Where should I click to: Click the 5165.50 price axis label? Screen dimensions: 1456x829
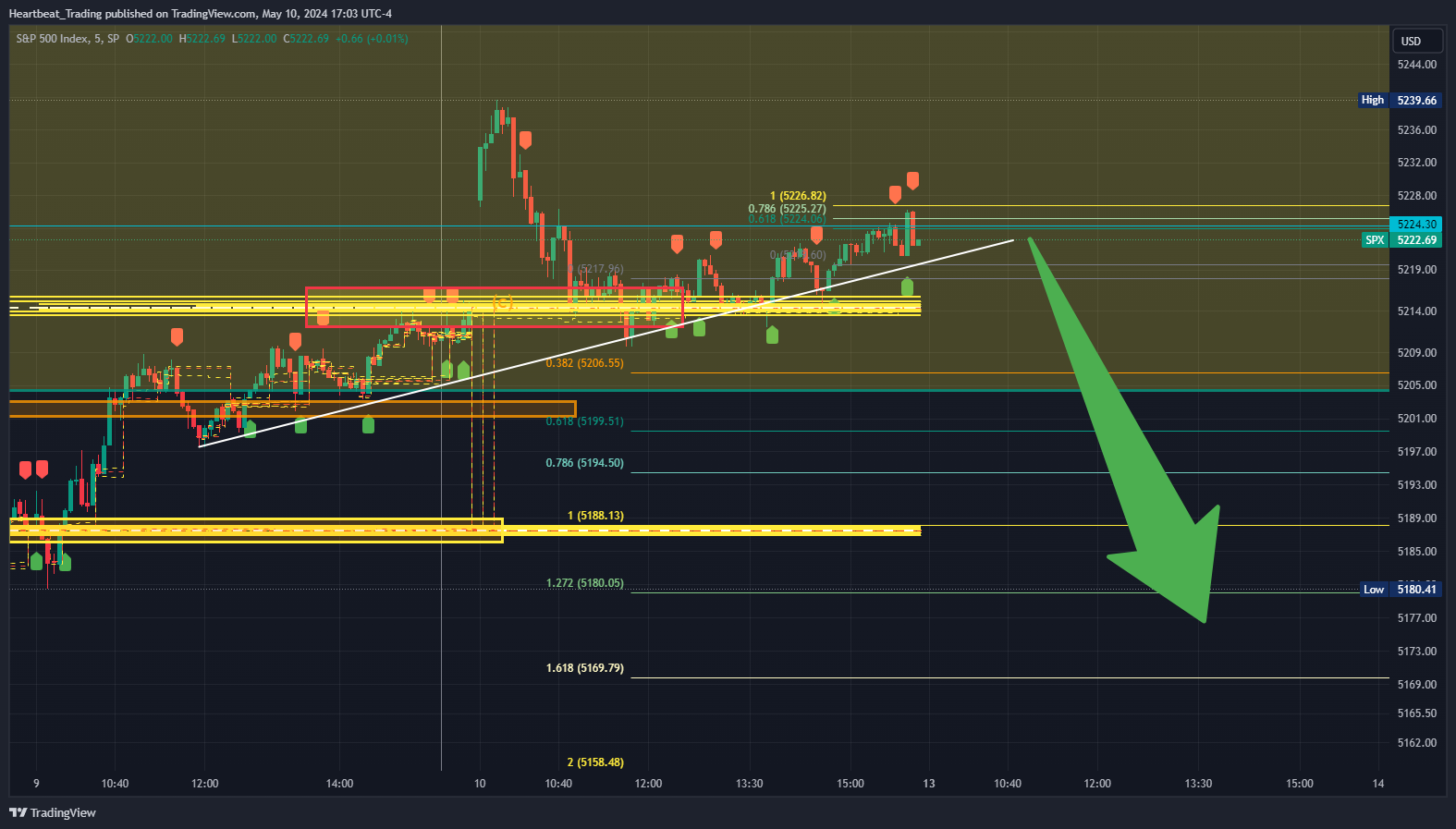[x=1417, y=713]
